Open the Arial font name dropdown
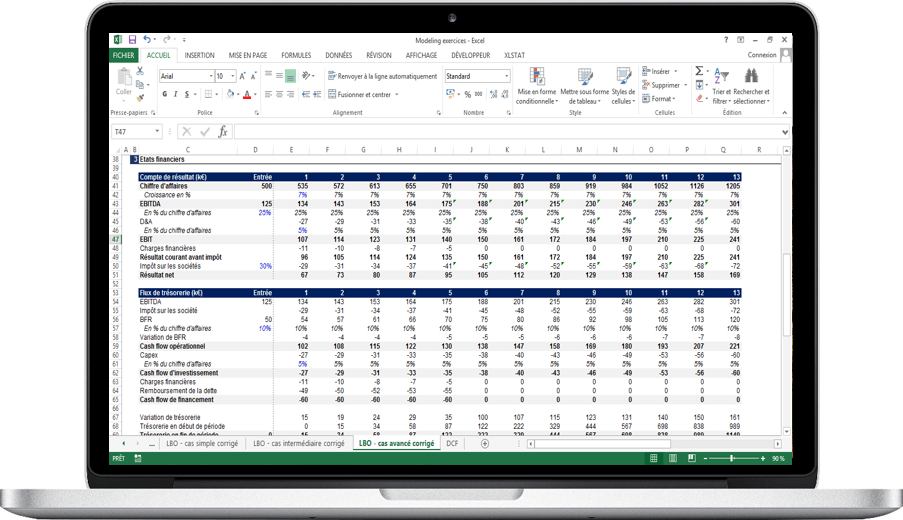 (211, 76)
